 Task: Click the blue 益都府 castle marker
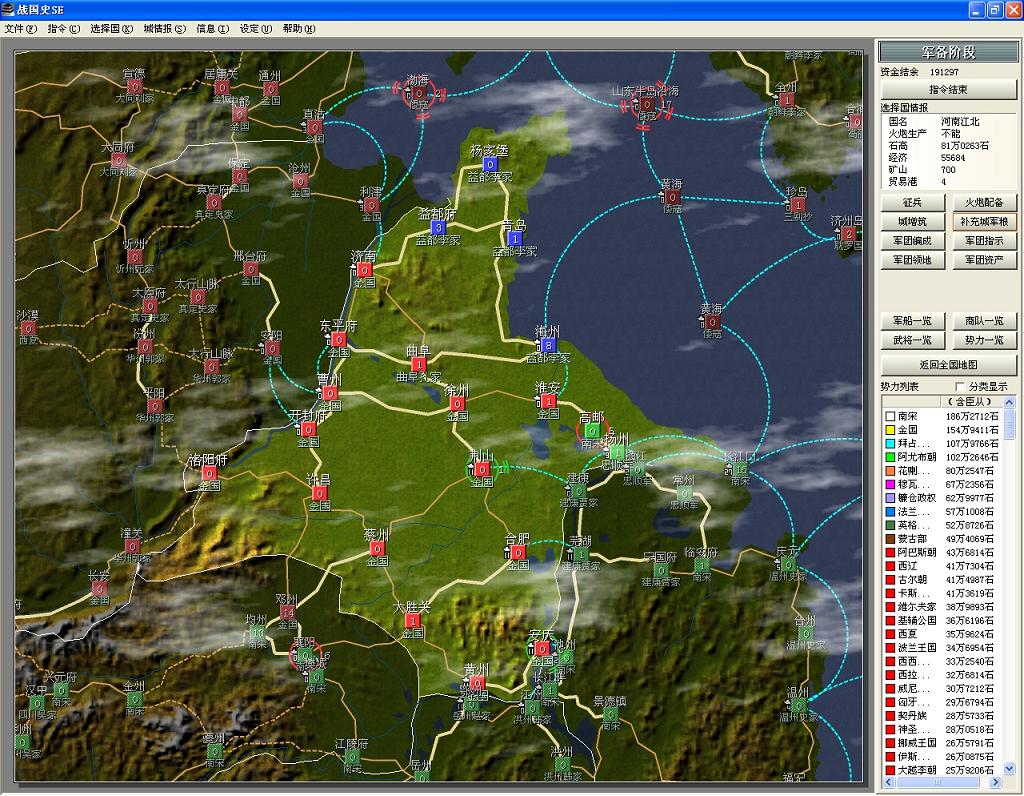point(438,227)
